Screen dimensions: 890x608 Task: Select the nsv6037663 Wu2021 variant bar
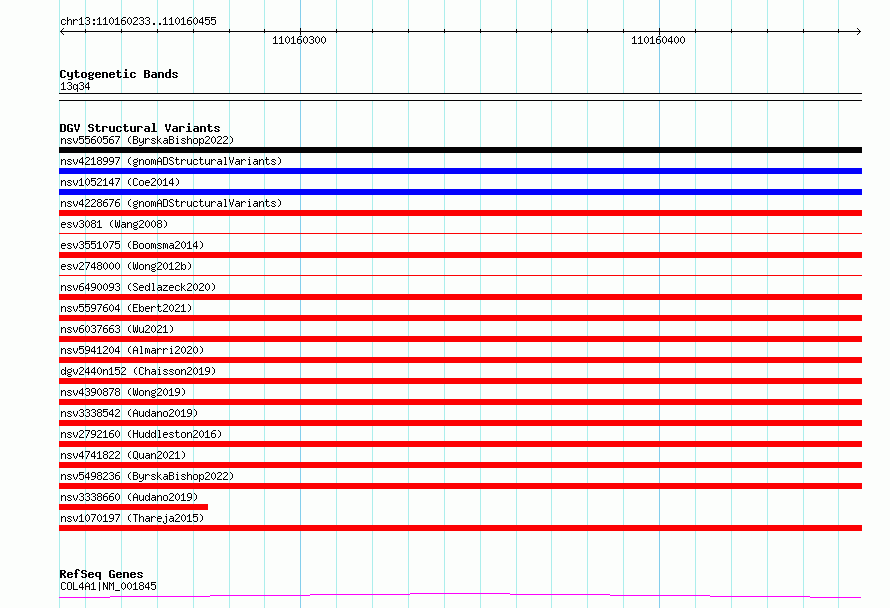(460, 339)
